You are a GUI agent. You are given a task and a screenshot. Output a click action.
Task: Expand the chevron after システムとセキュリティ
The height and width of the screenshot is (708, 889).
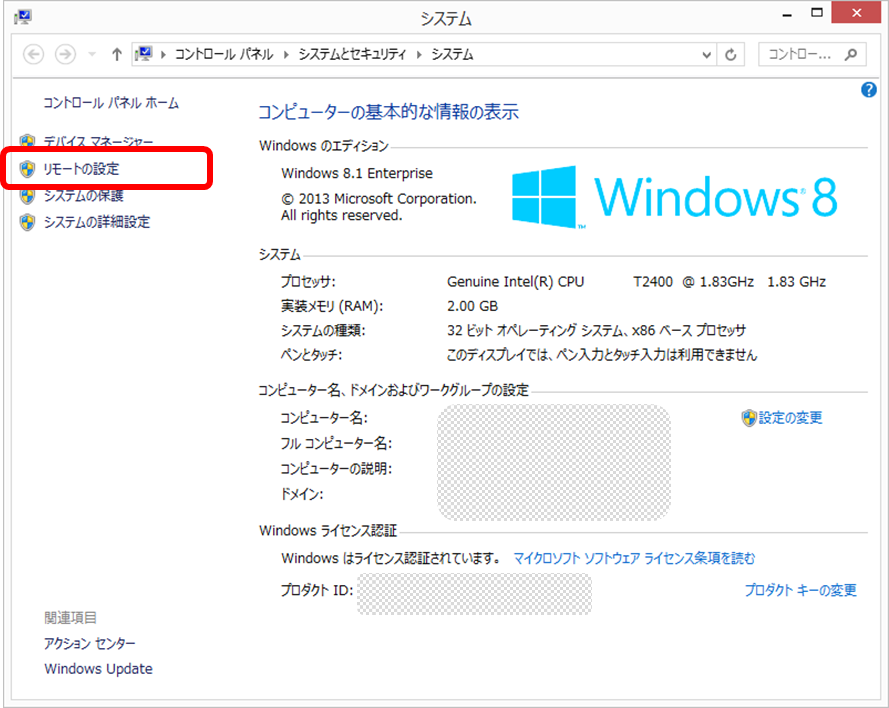point(419,54)
